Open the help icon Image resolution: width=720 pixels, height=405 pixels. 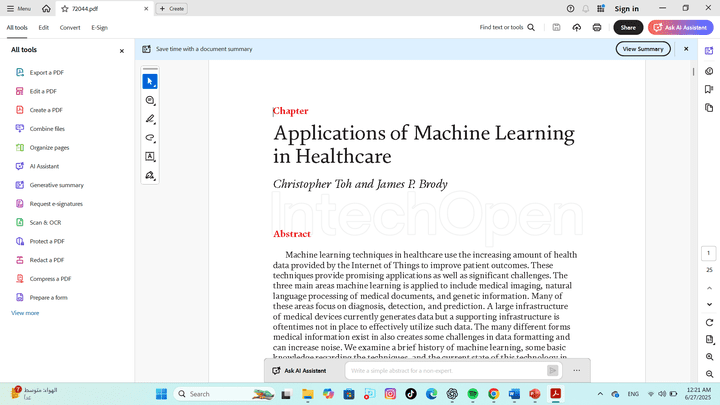click(x=570, y=9)
